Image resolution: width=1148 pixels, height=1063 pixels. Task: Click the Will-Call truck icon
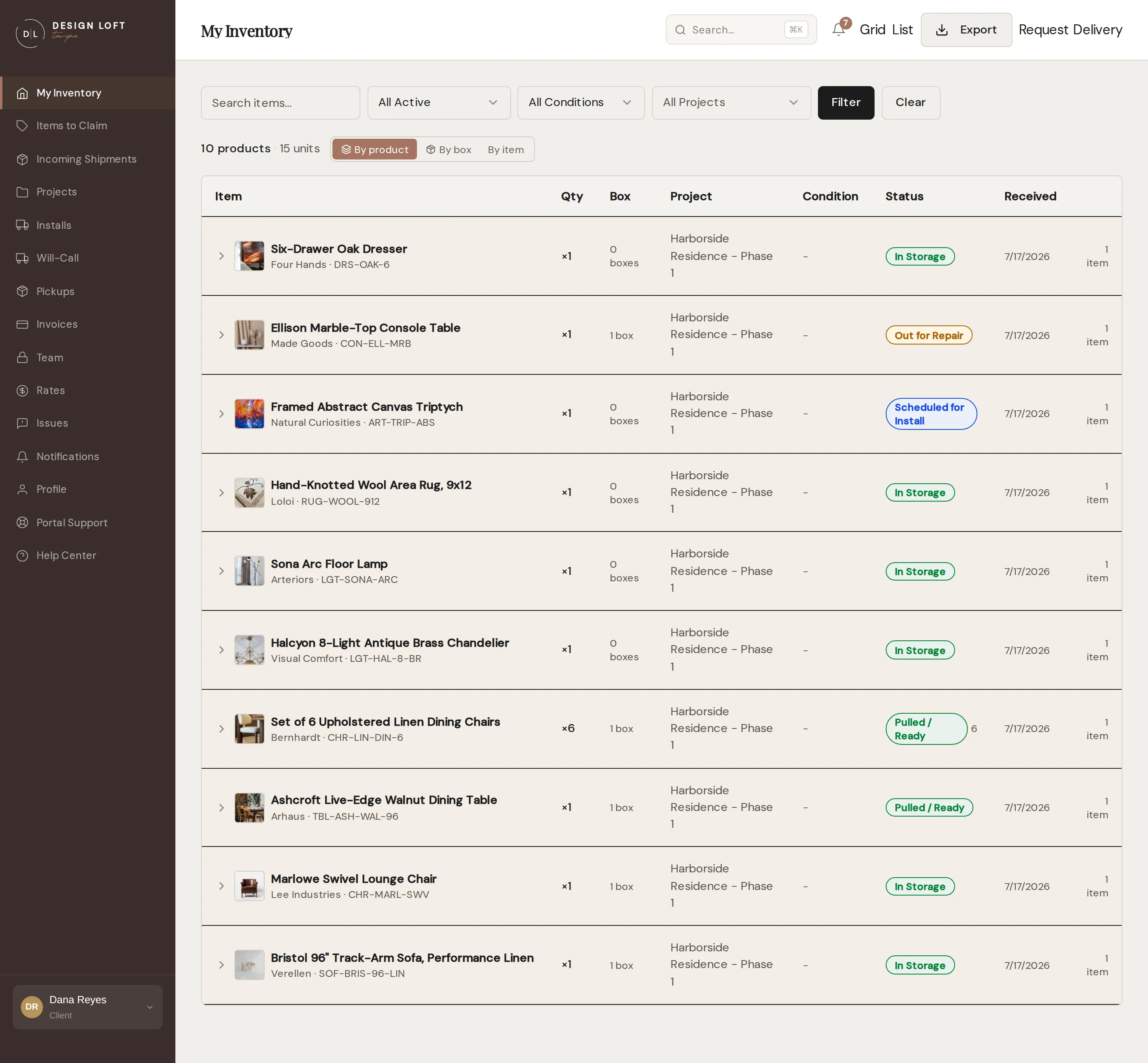coord(22,258)
